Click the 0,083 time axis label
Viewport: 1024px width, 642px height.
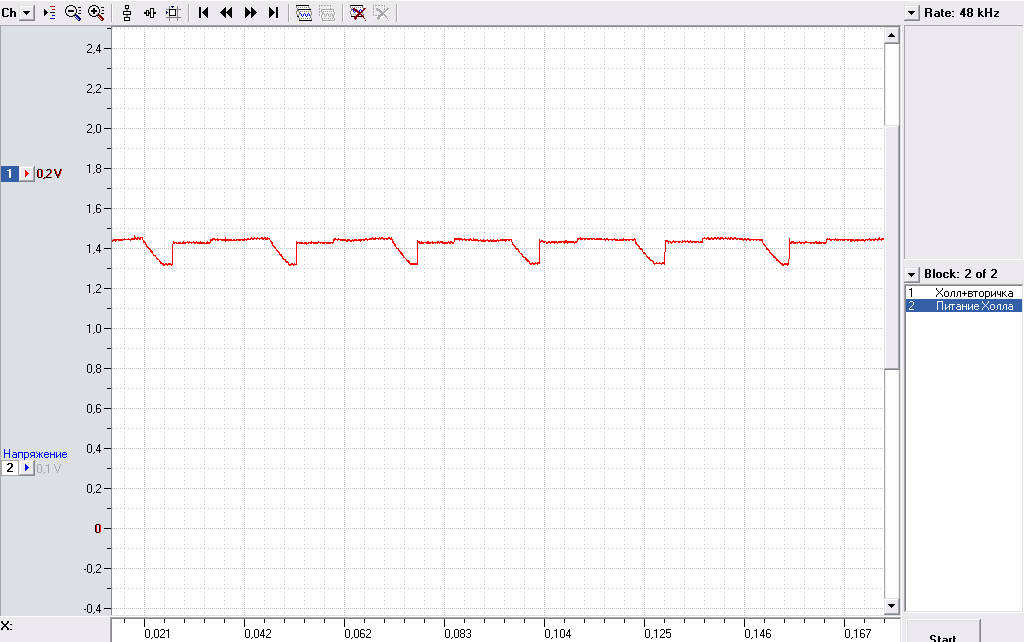[458, 634]
